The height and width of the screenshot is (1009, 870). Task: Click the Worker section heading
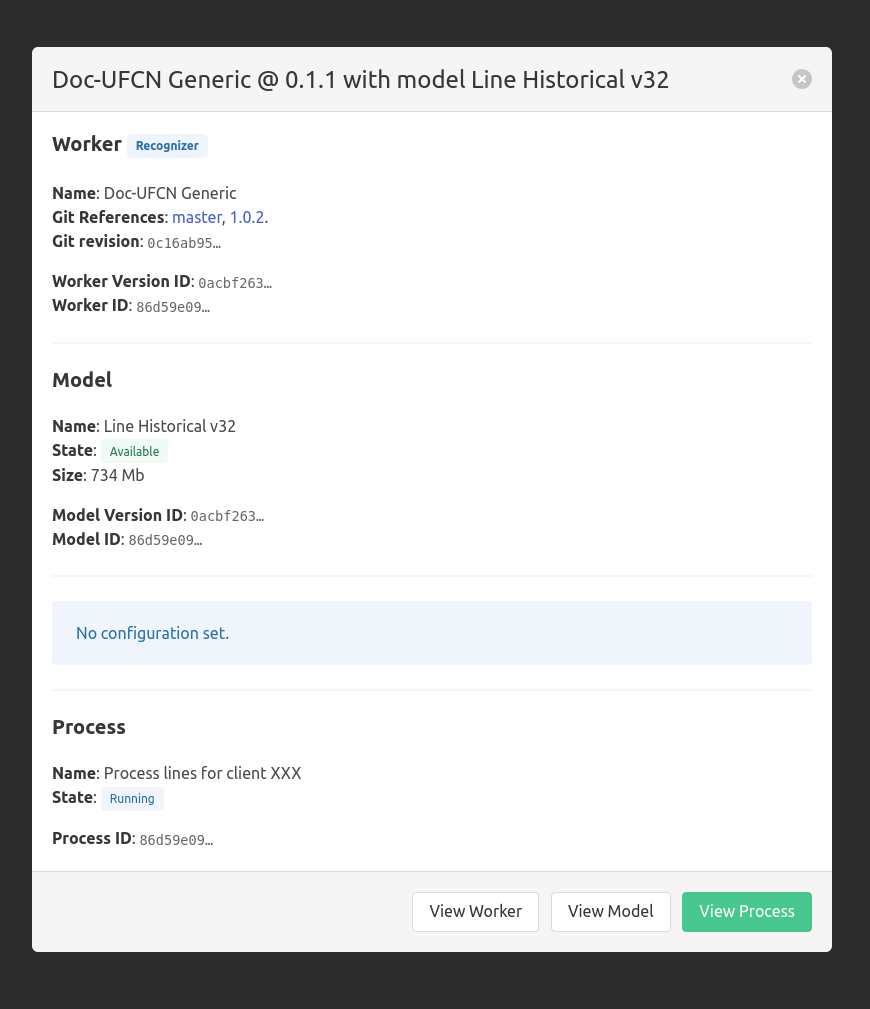tap(87, 144)
